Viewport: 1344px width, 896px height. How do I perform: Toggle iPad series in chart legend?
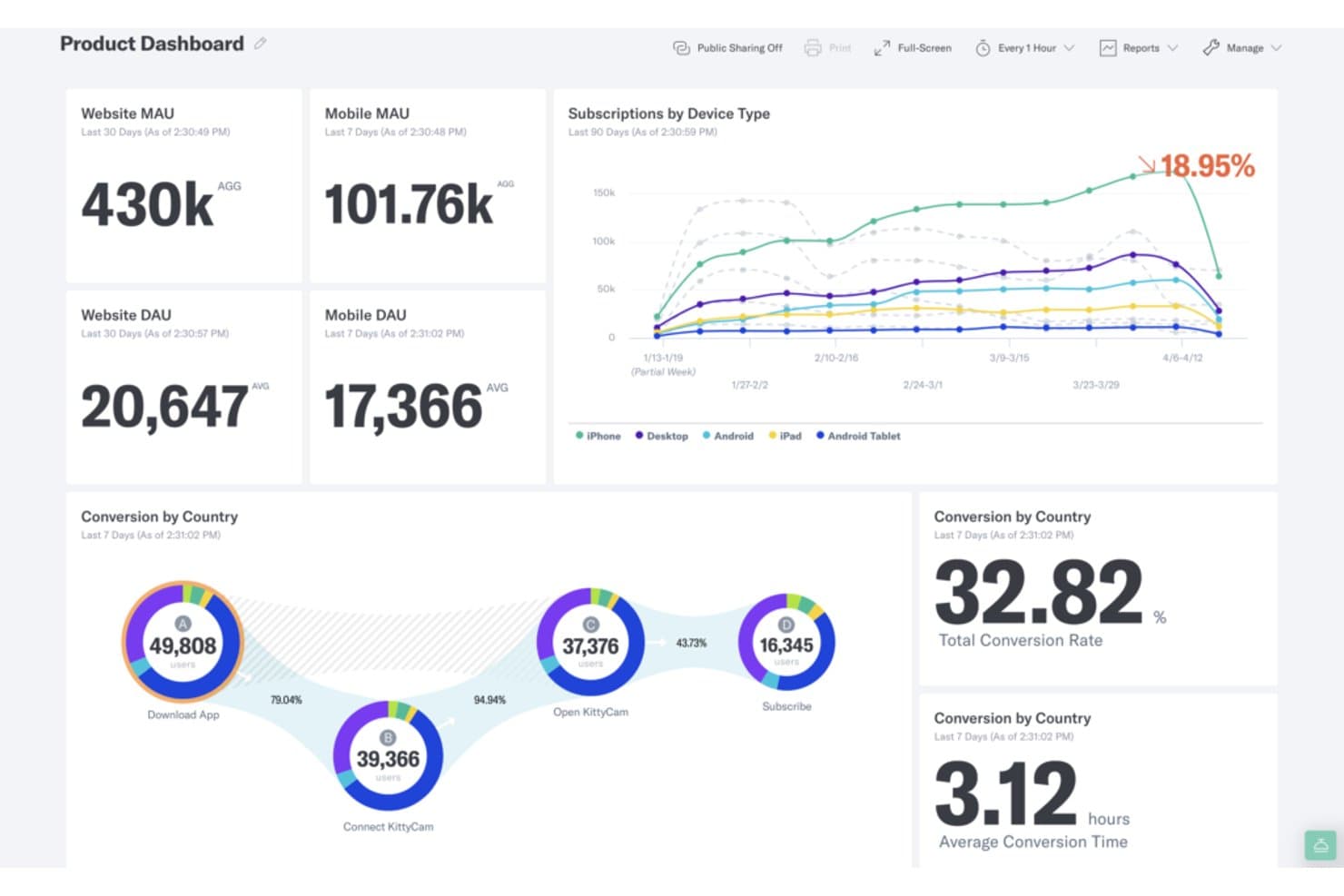[786, 436]
